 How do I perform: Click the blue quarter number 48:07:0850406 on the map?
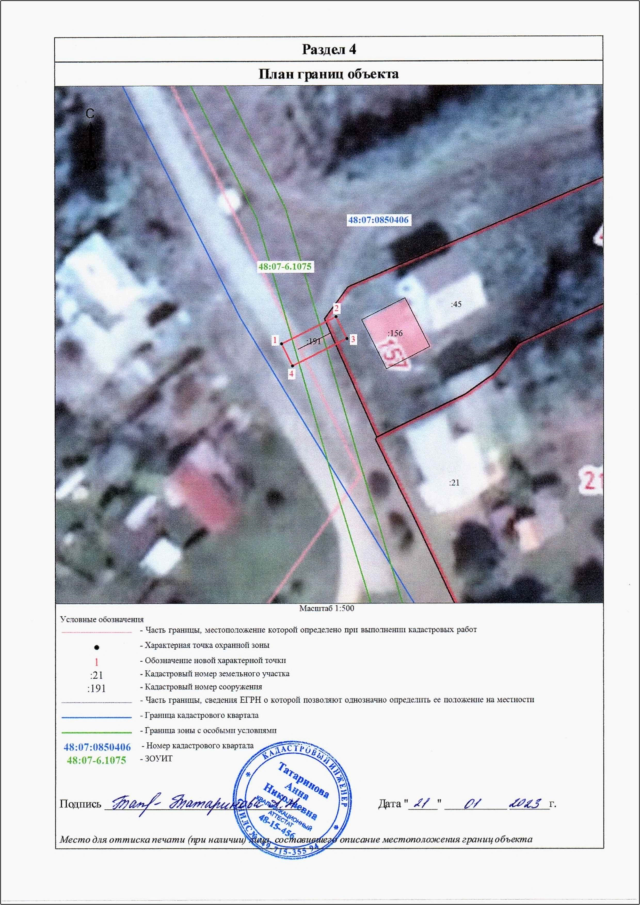pyautogui.click(x=379, y=220)
